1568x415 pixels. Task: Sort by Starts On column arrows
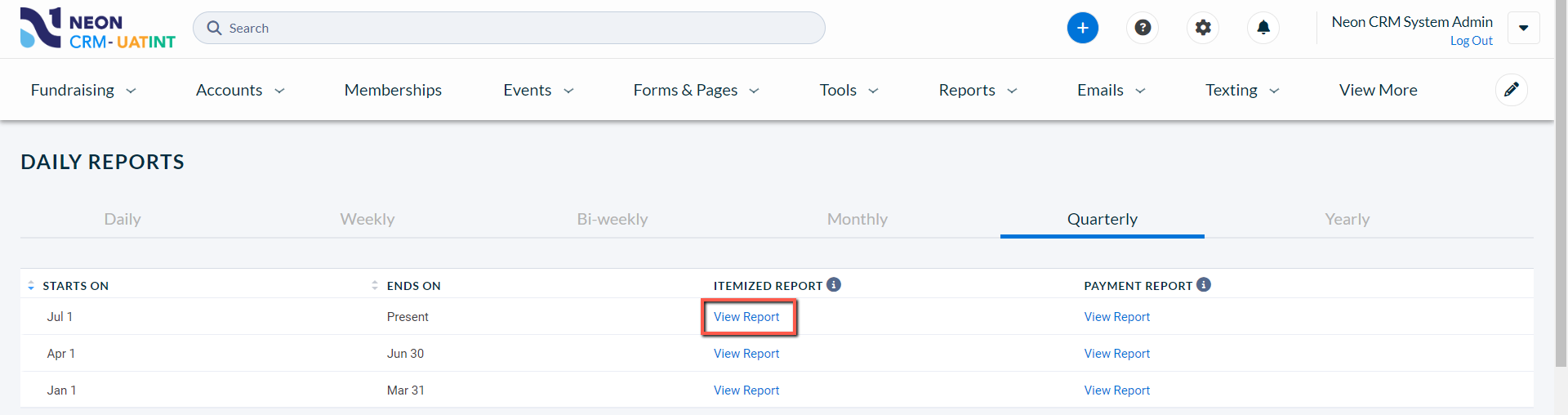pyautogui.click(x=31, y=286)
